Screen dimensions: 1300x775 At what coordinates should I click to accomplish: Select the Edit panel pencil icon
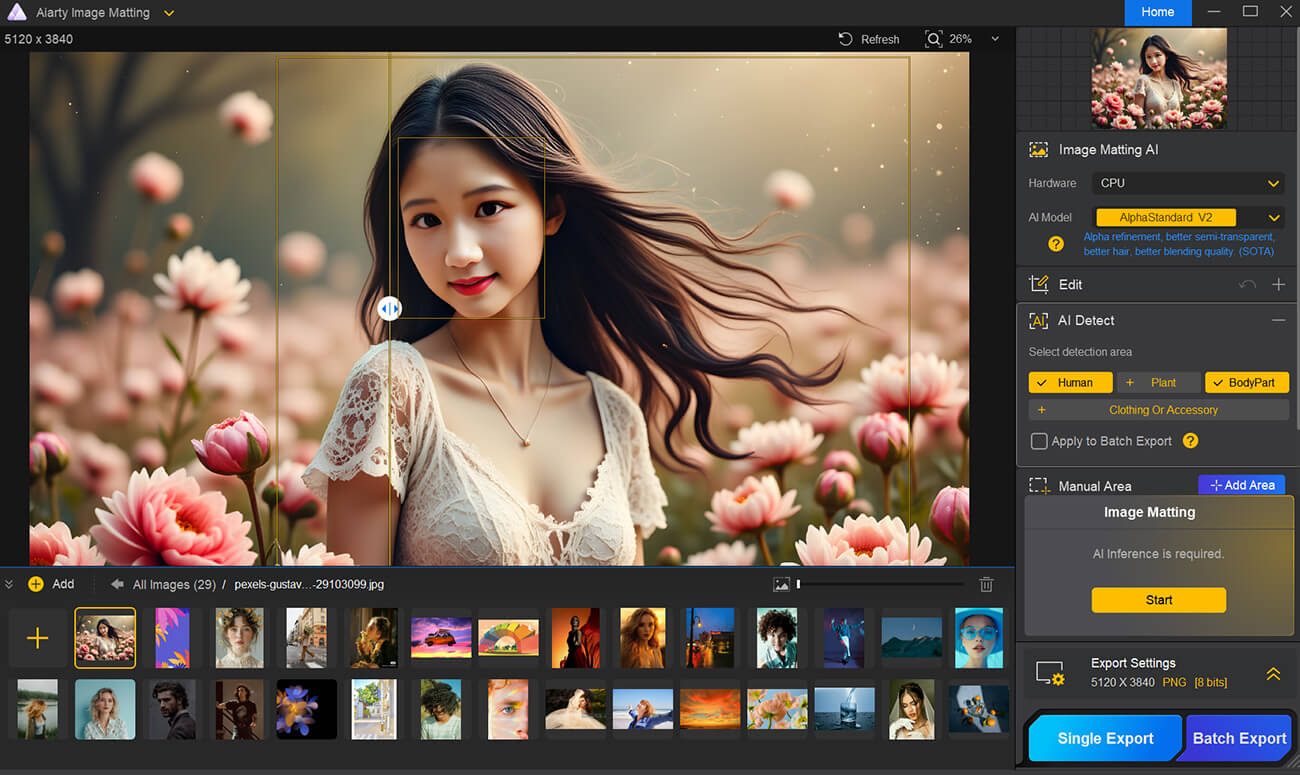[x=1040, y=284]
